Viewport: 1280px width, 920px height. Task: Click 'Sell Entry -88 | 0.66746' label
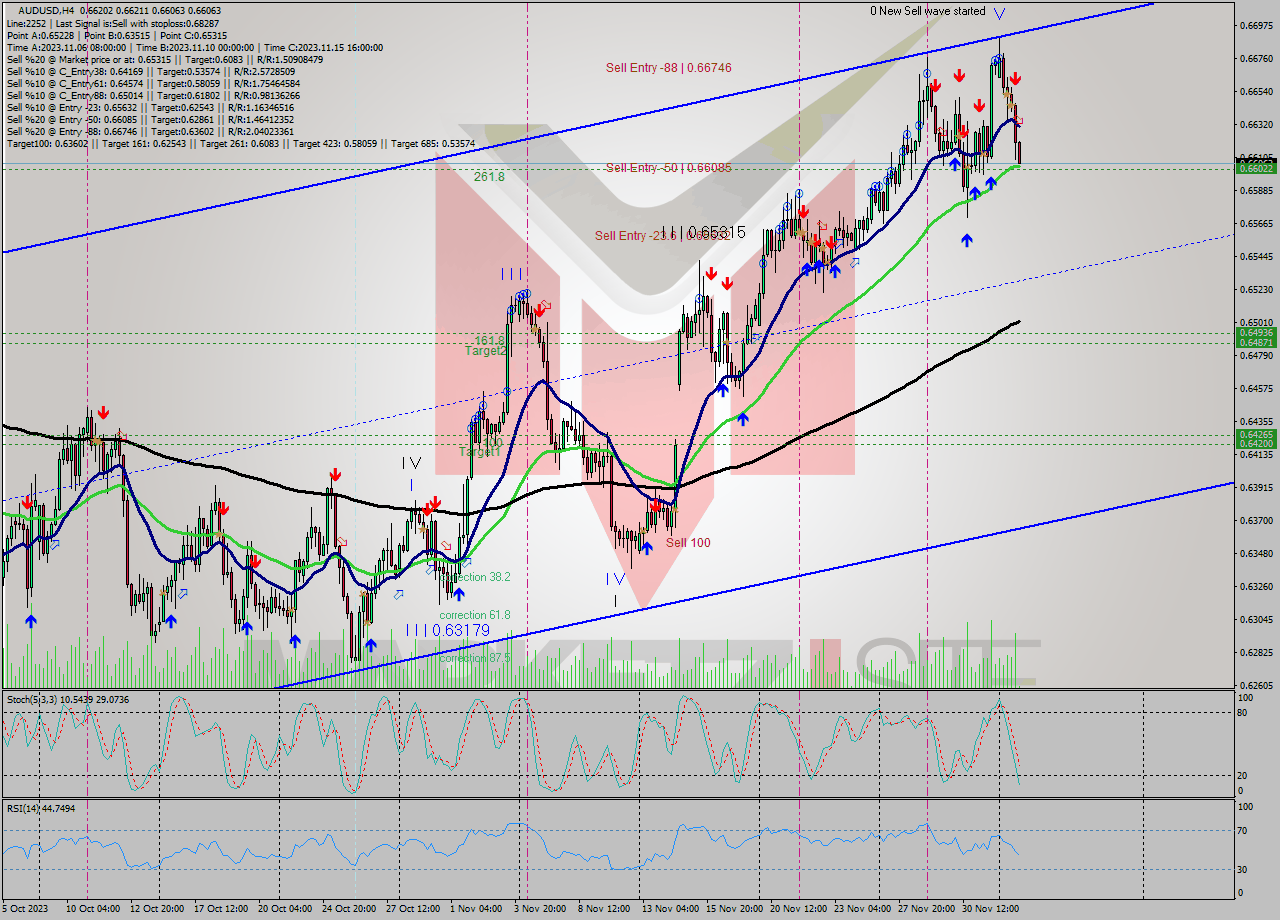click(668, 68)
